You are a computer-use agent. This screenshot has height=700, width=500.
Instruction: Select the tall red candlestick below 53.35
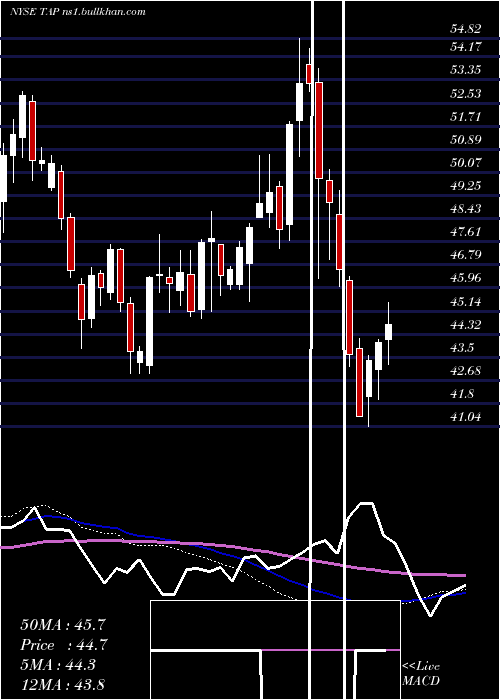319,130
